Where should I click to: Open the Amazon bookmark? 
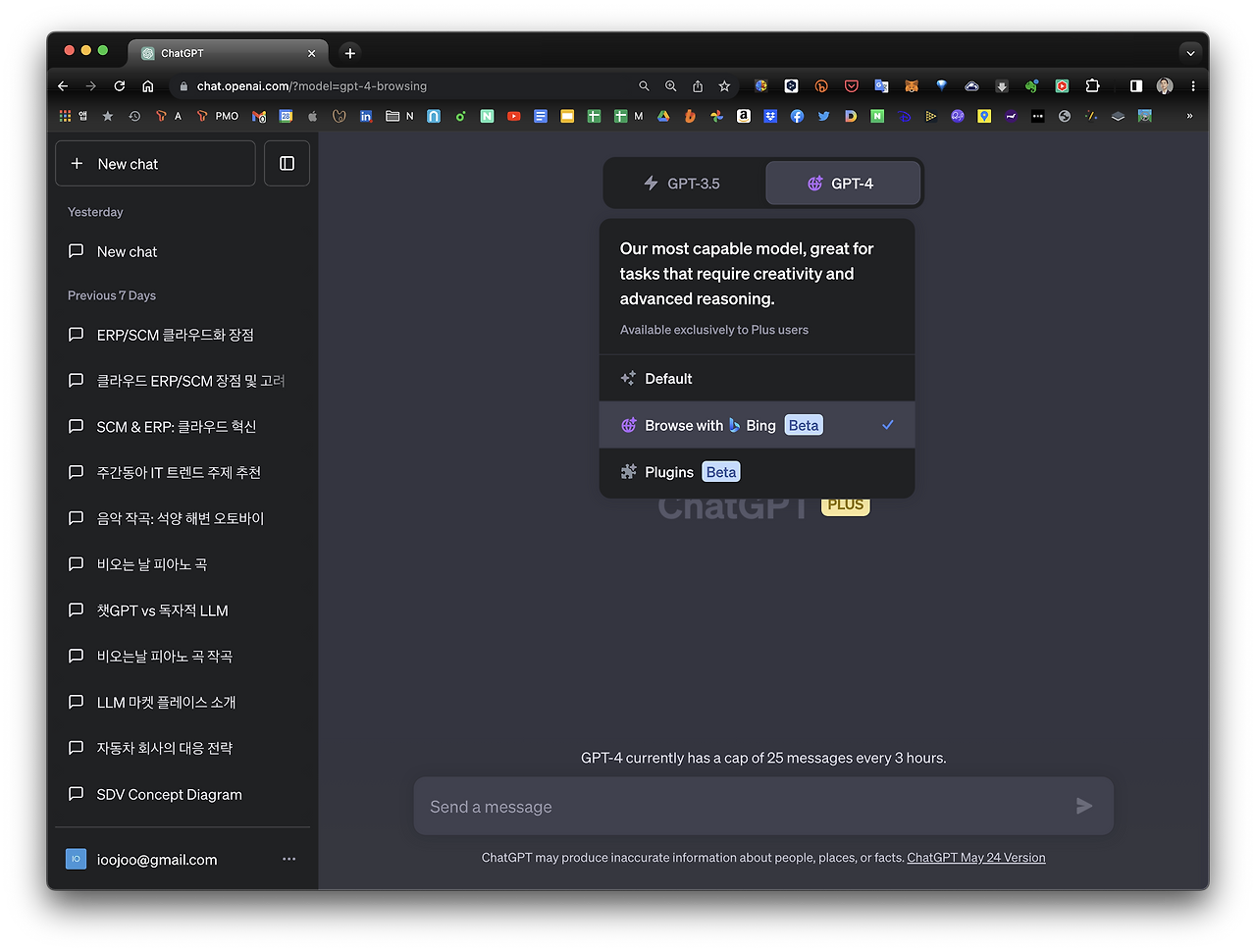pyautogui.click(x=744, y=116)
